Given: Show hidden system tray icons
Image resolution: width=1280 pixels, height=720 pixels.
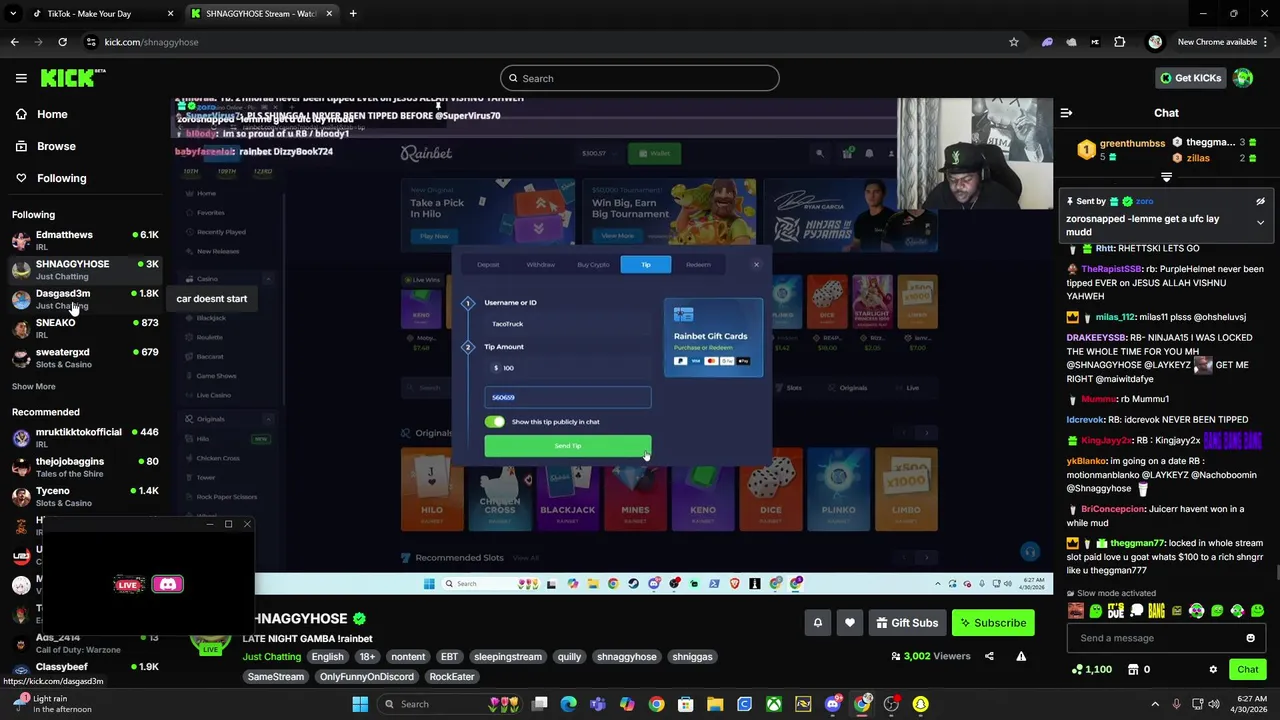Looking at the screenshot, I should click(1155, 704).
